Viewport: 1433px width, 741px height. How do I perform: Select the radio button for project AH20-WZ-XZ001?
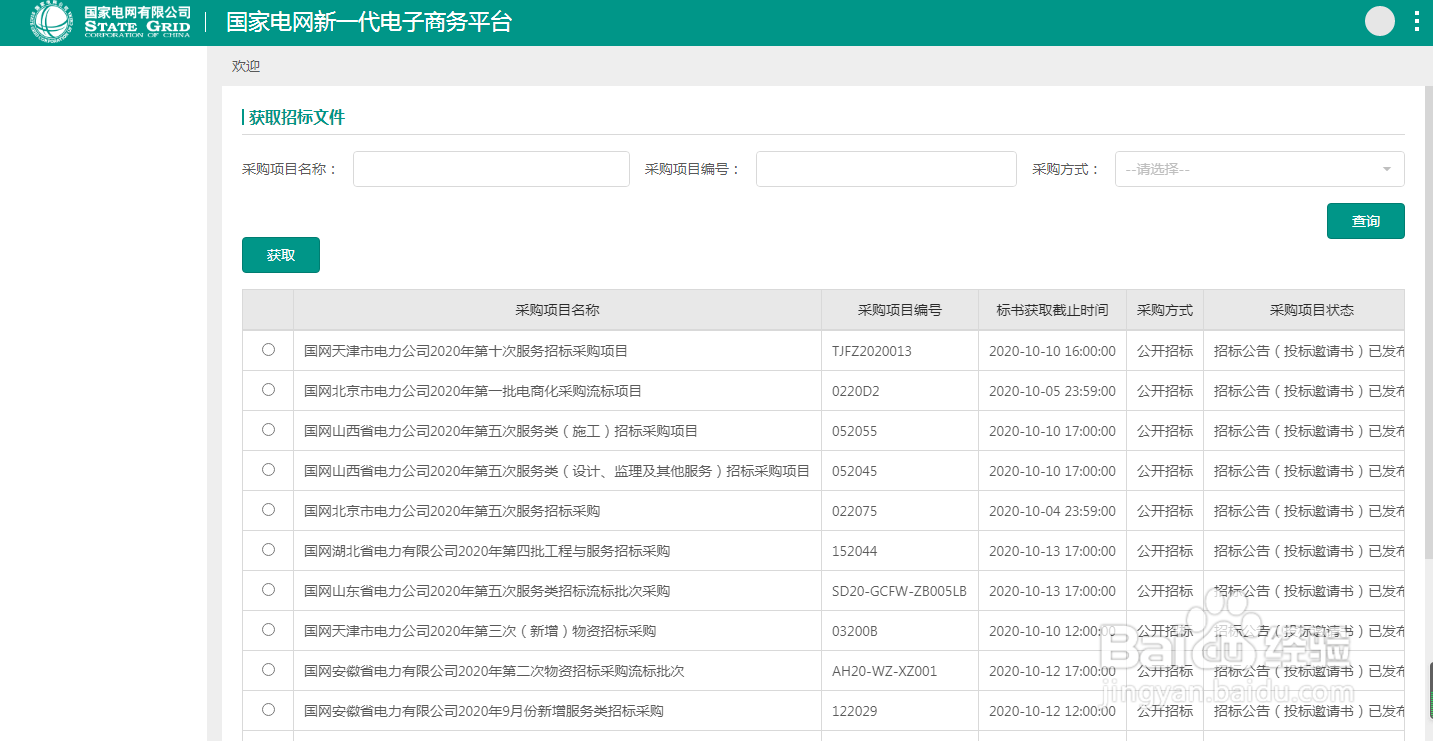pyautogui.click(x=267, y=670)
